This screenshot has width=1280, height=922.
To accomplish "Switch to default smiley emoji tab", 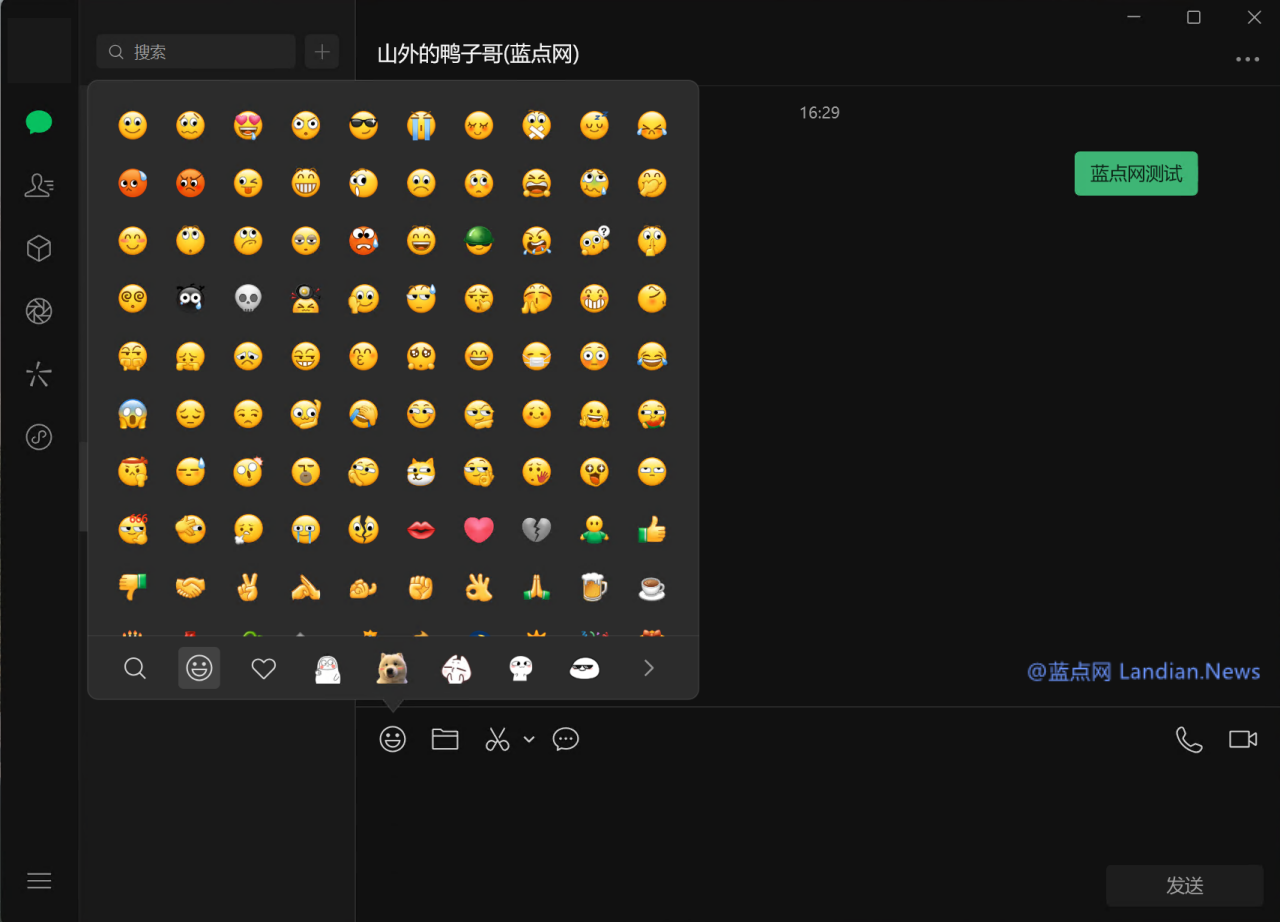I will 199,668.
